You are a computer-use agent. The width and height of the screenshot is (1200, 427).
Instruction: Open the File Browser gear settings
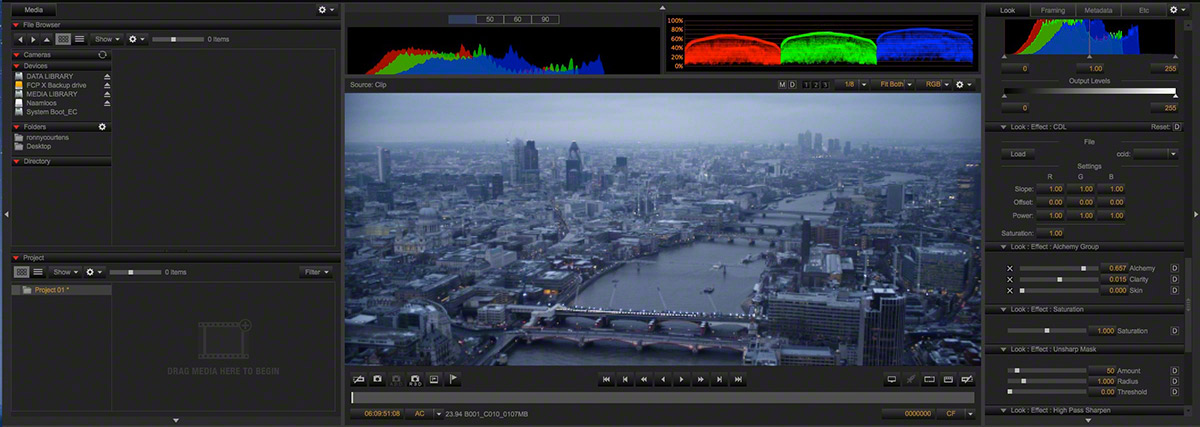tap(137, 38)
